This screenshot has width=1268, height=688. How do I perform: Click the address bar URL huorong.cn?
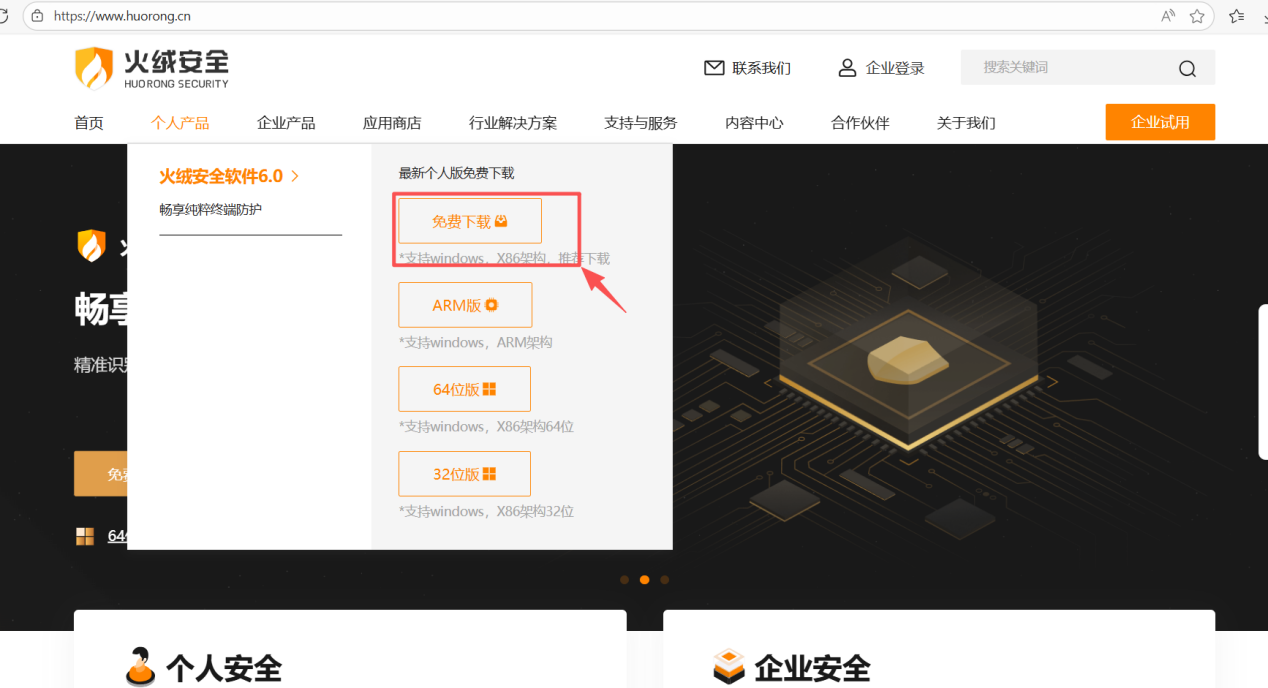(122, 16)
